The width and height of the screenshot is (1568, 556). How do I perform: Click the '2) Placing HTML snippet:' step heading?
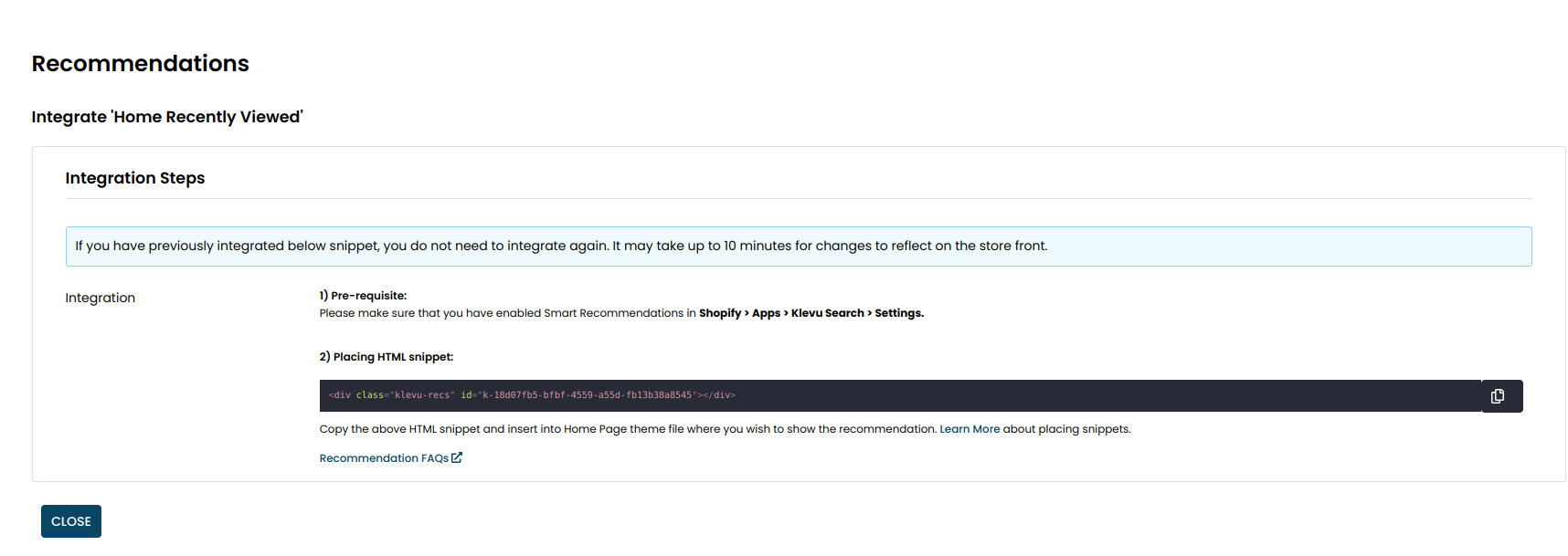coord(386,357)
